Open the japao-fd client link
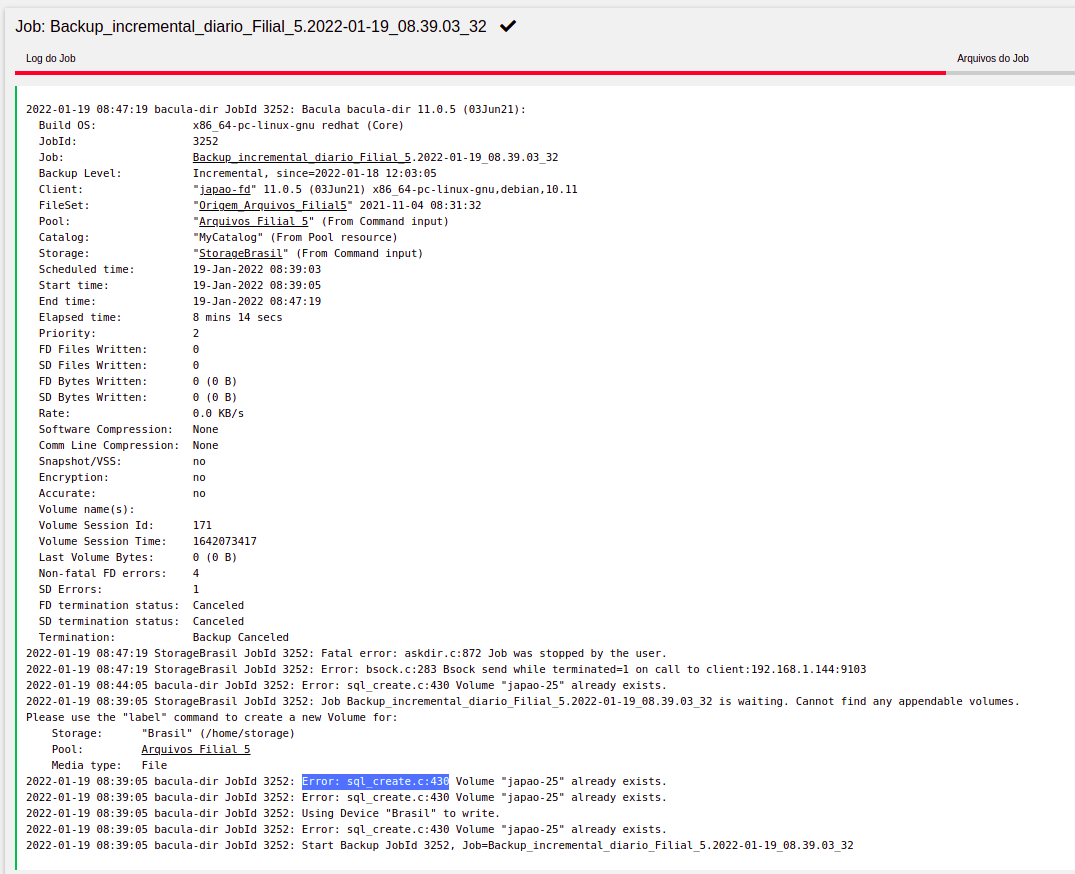Image resolution: width=1075 pixels, height=874 pixels. pos(225,189)
